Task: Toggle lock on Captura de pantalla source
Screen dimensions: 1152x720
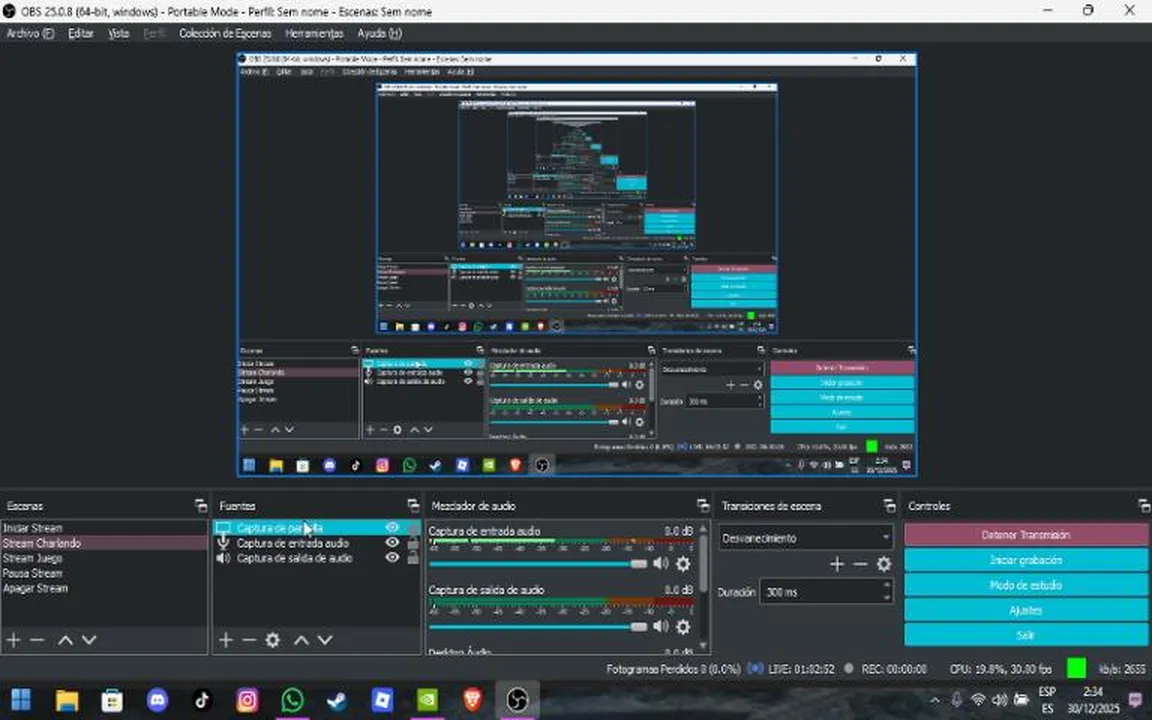Action: pos(413,528)
